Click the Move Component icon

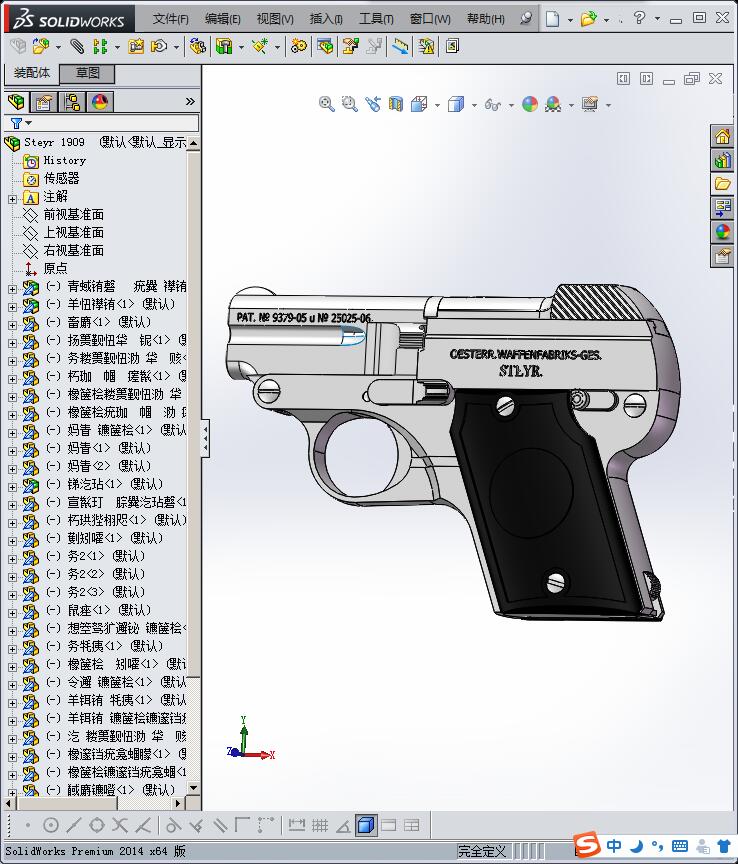[x=159, y=46]
